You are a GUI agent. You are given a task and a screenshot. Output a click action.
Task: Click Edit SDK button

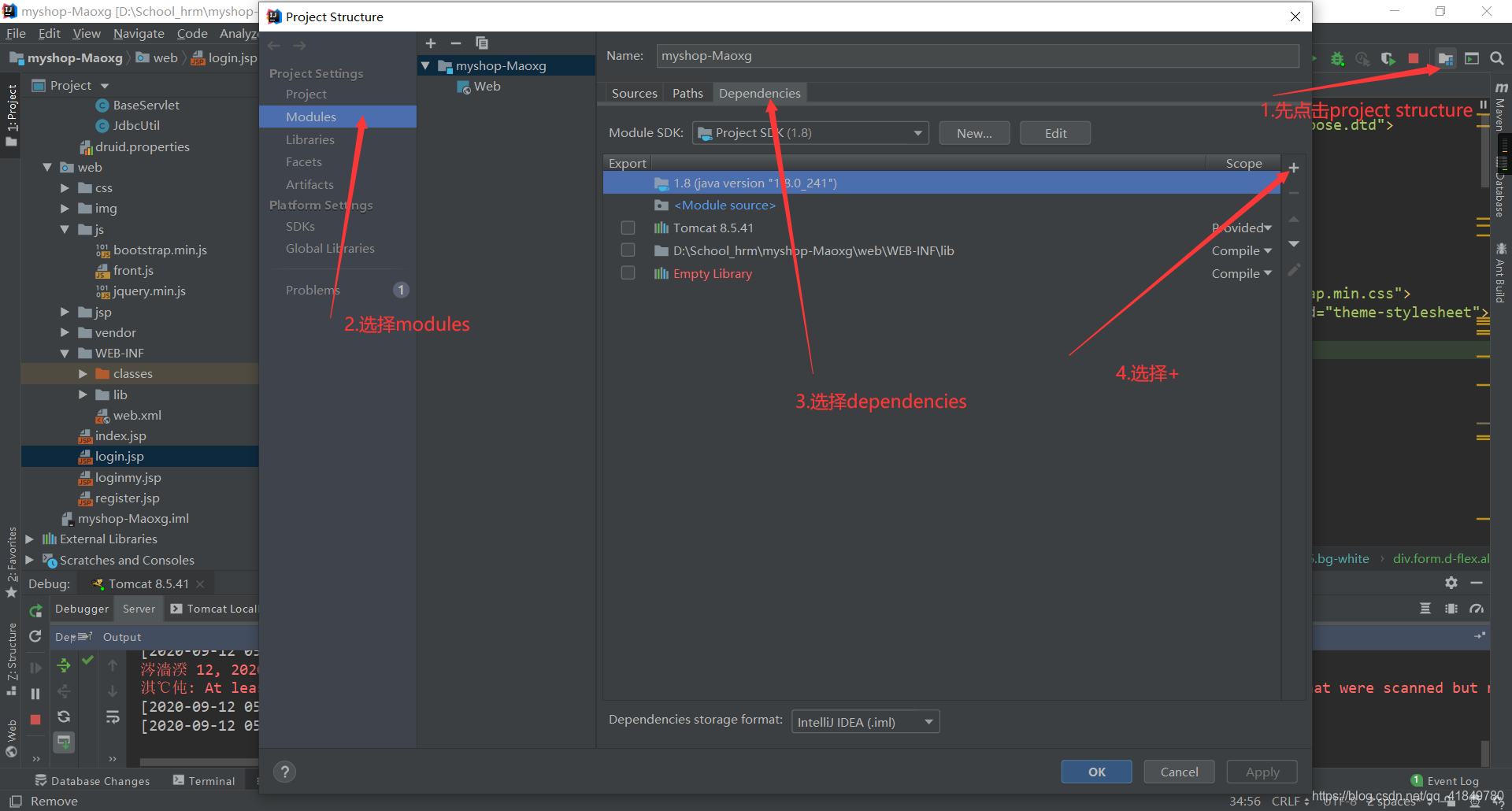1055,133
